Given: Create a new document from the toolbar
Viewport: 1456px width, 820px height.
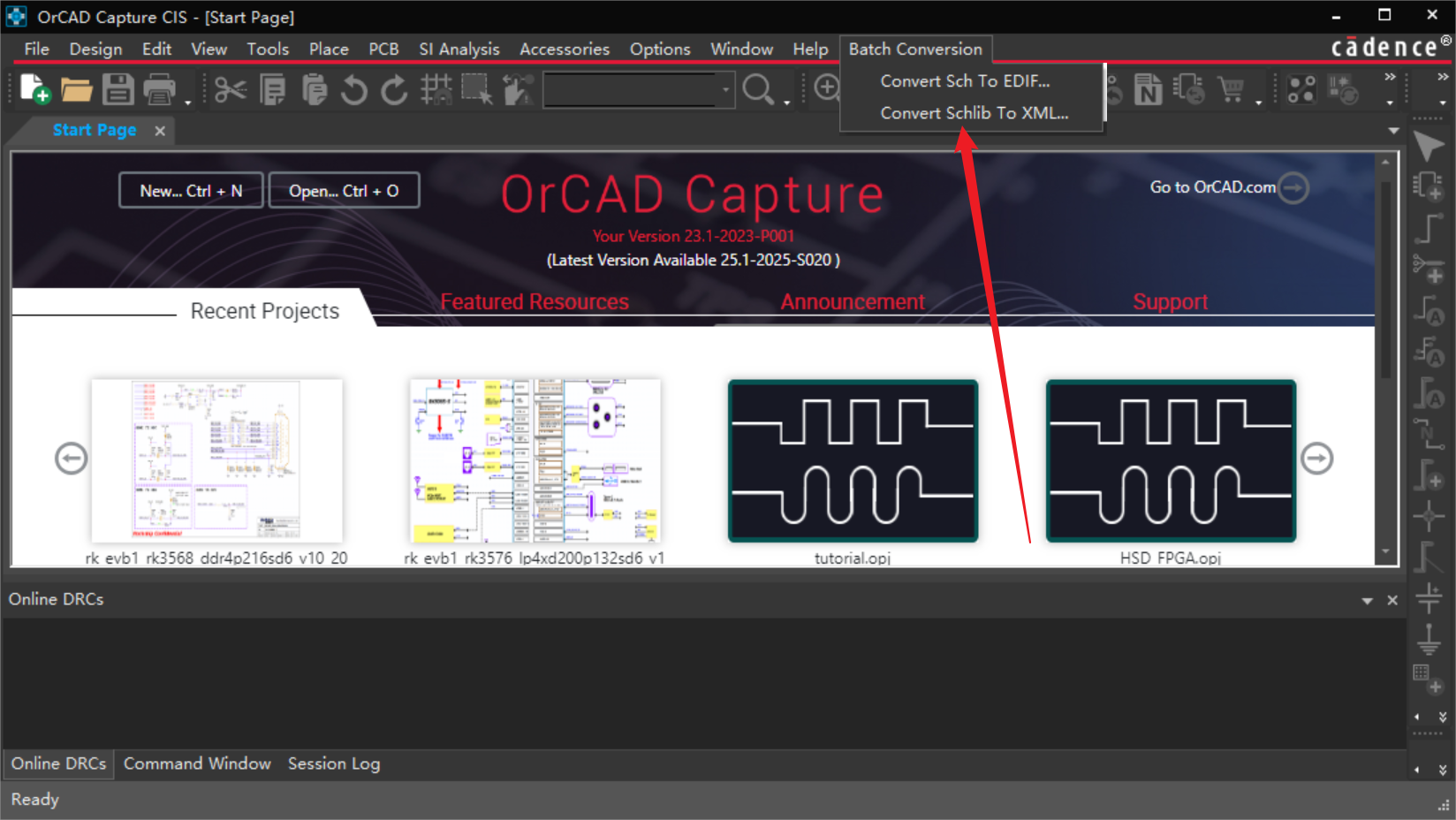Looking at the screenshot, I should point(35,89).
